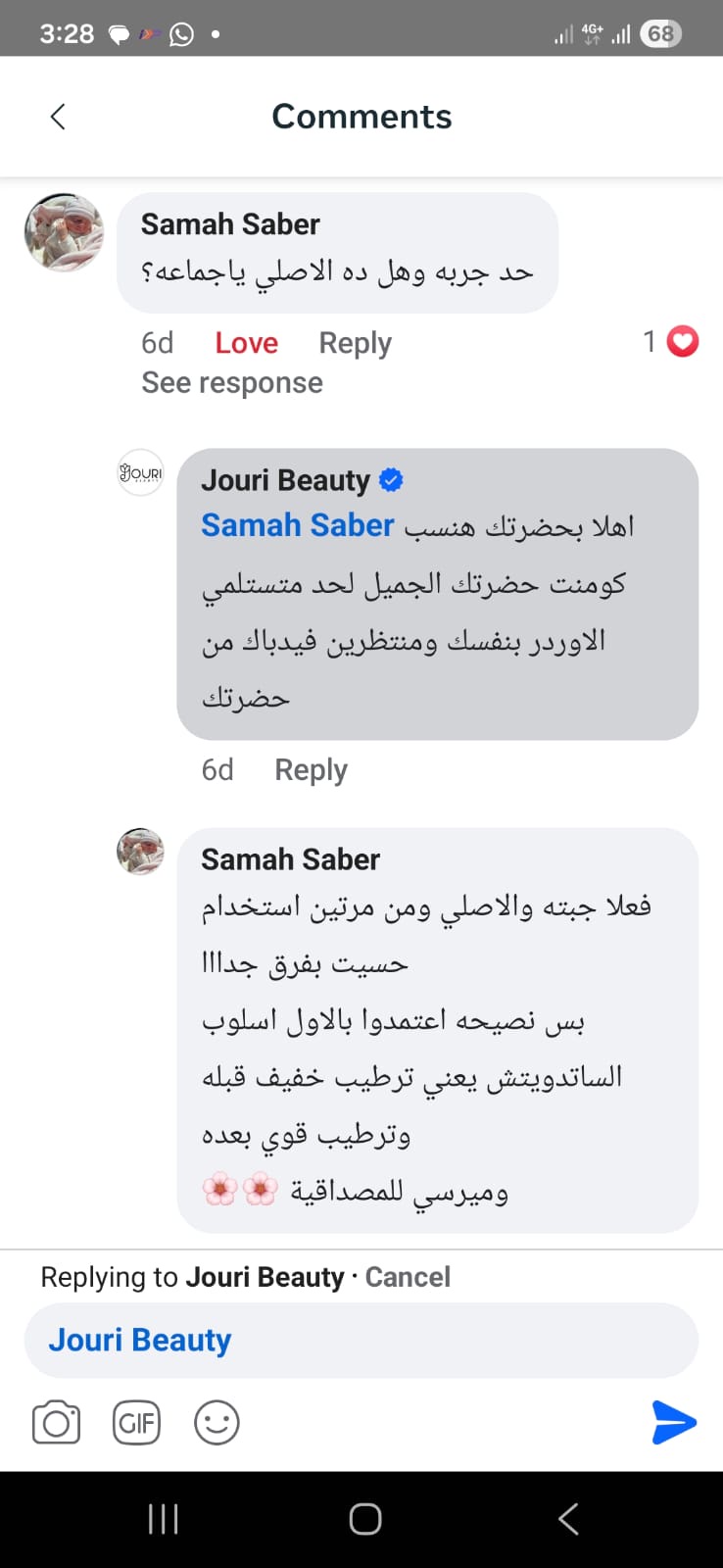Expand See response under first comment

pos(232,383)
